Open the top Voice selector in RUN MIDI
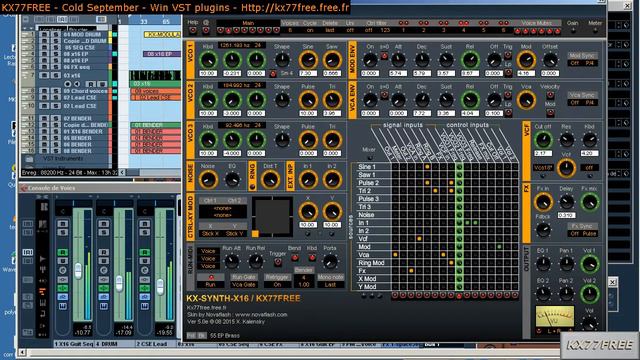This screenshot has width=640, height=360. pos(208,251)
